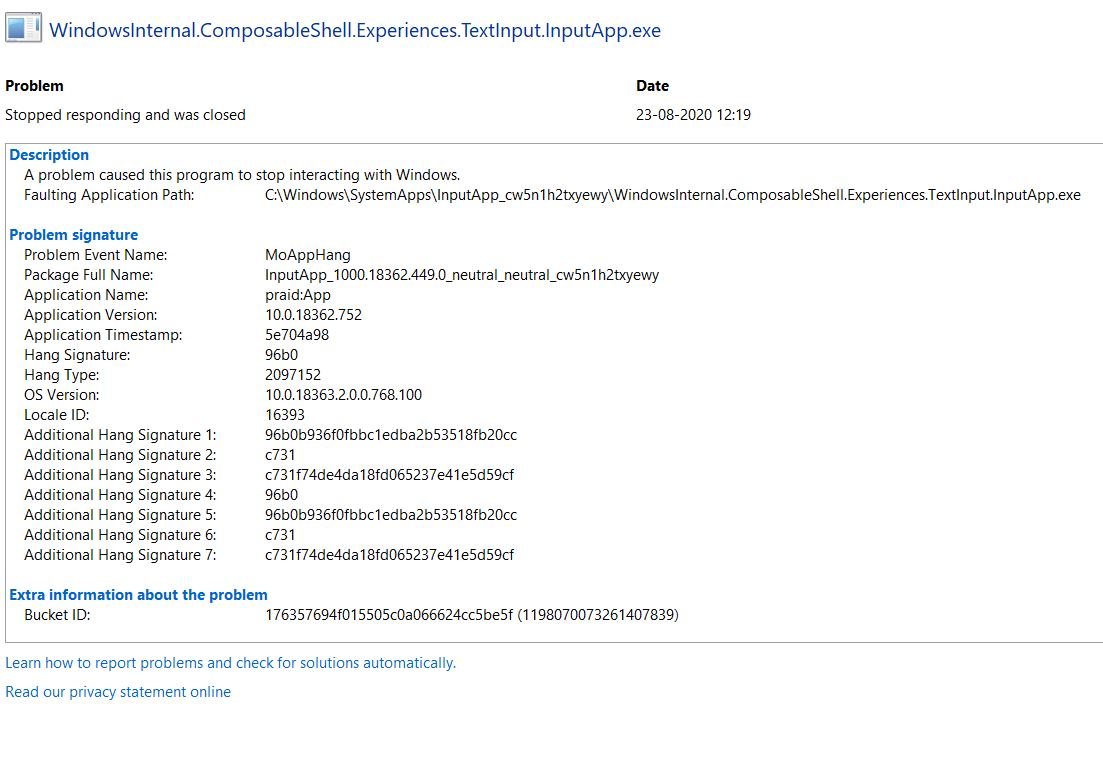This screenshot has height=764, width=1103.
Task: Click the application icon beside the title
Action: 23,28
